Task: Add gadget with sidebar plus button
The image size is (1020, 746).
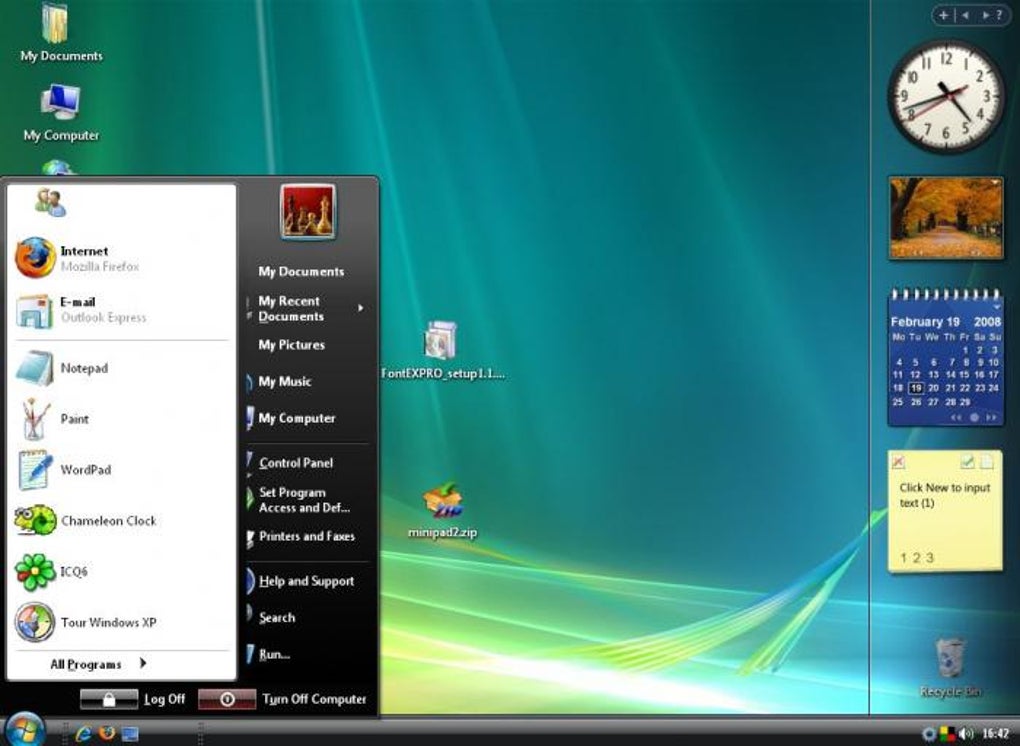Action: tap(944, 15)
